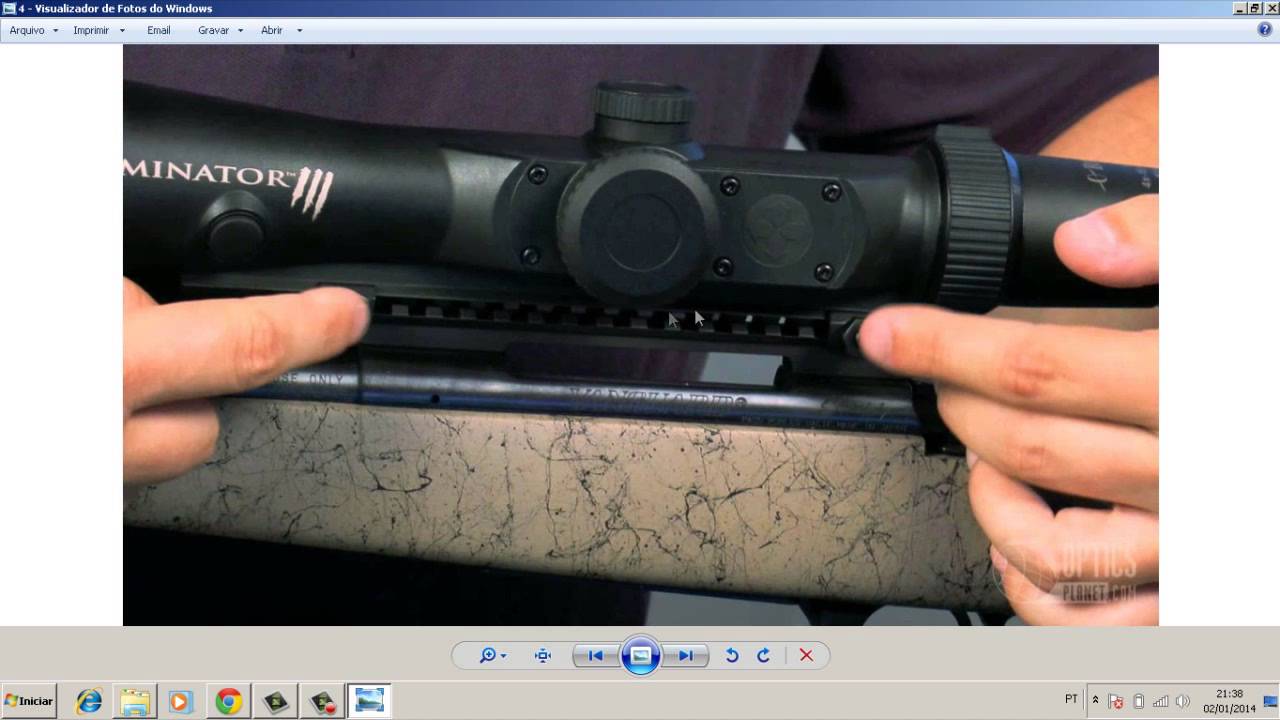Click the Show desktop button
Viewport: 1280px width, 720px height.
coord(1271,701)
